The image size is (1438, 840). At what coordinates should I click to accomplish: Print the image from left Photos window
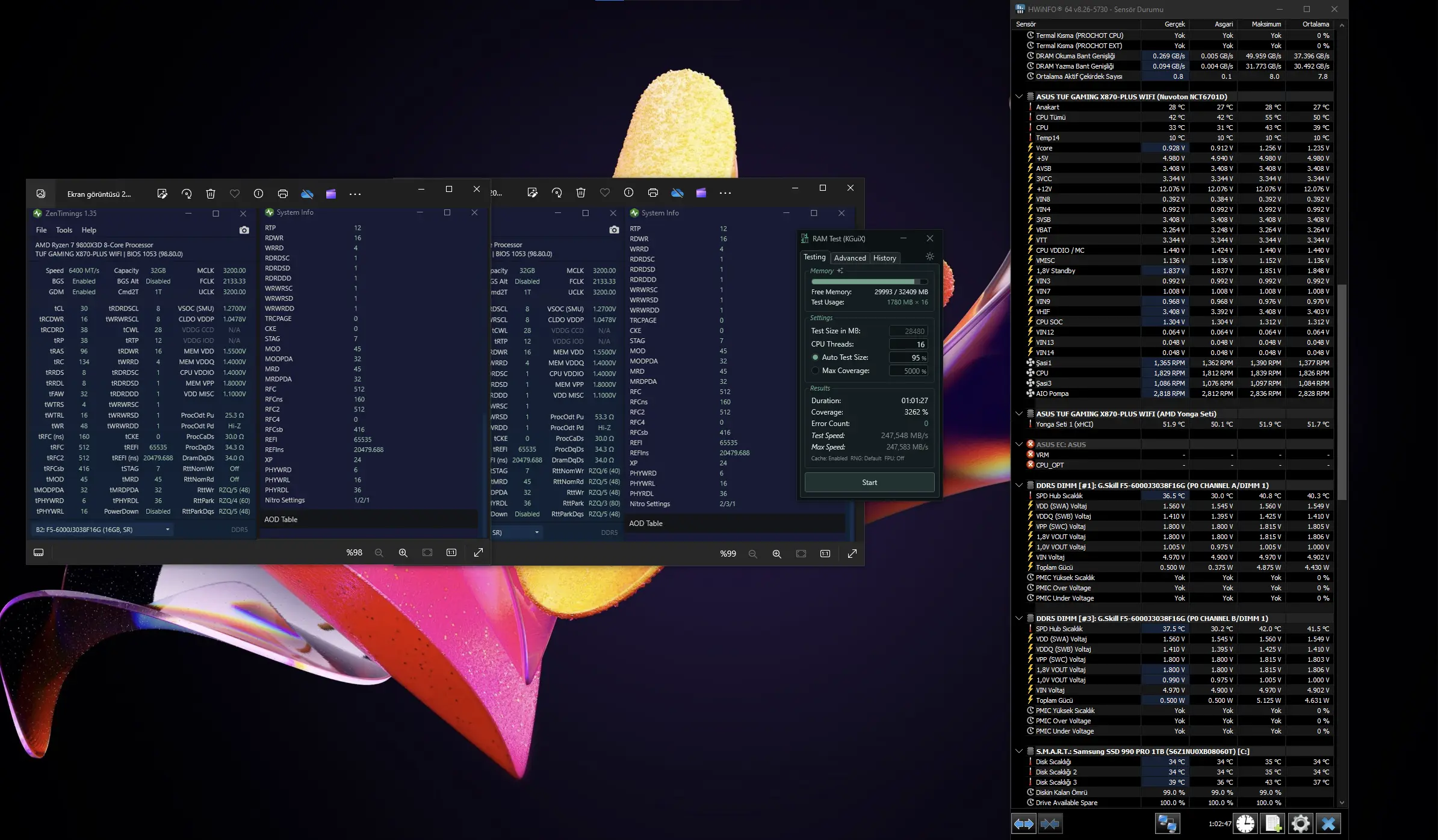pos(283,194)
